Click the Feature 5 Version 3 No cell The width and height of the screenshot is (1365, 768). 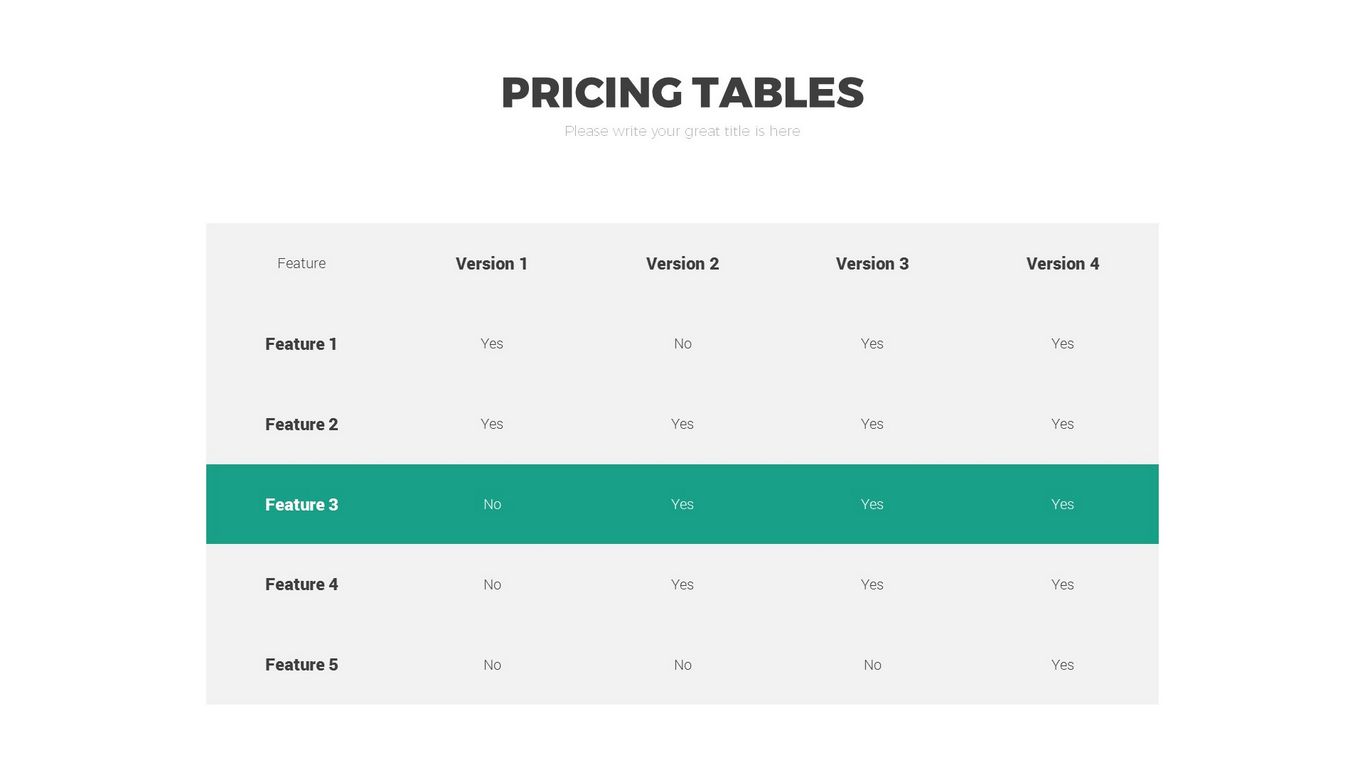(x=872, y=665)
